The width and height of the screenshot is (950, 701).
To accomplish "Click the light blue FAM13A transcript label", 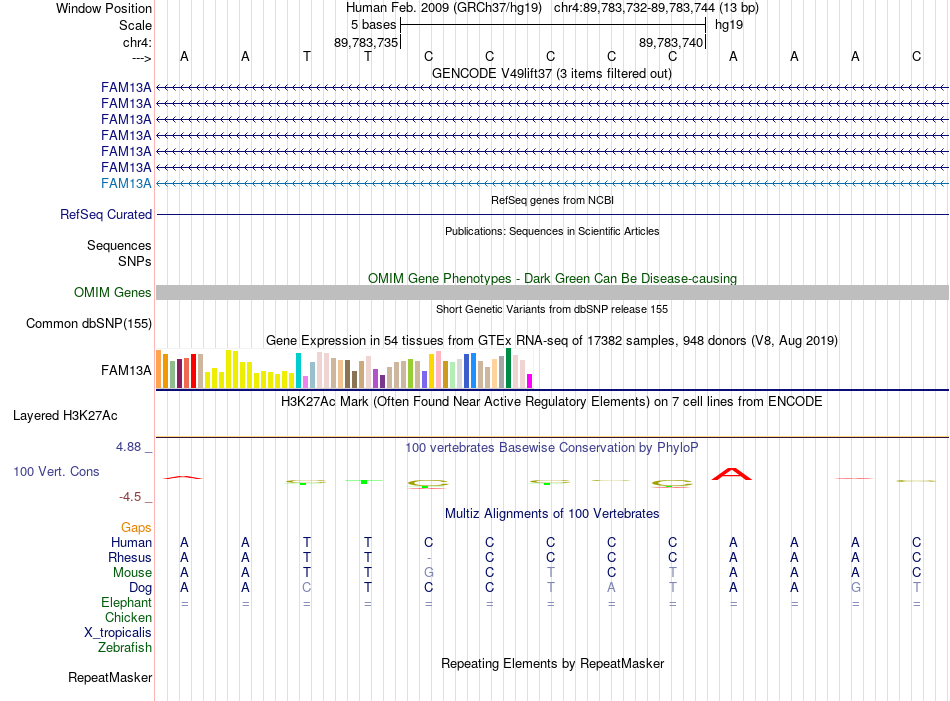I will tap(126, 184).
